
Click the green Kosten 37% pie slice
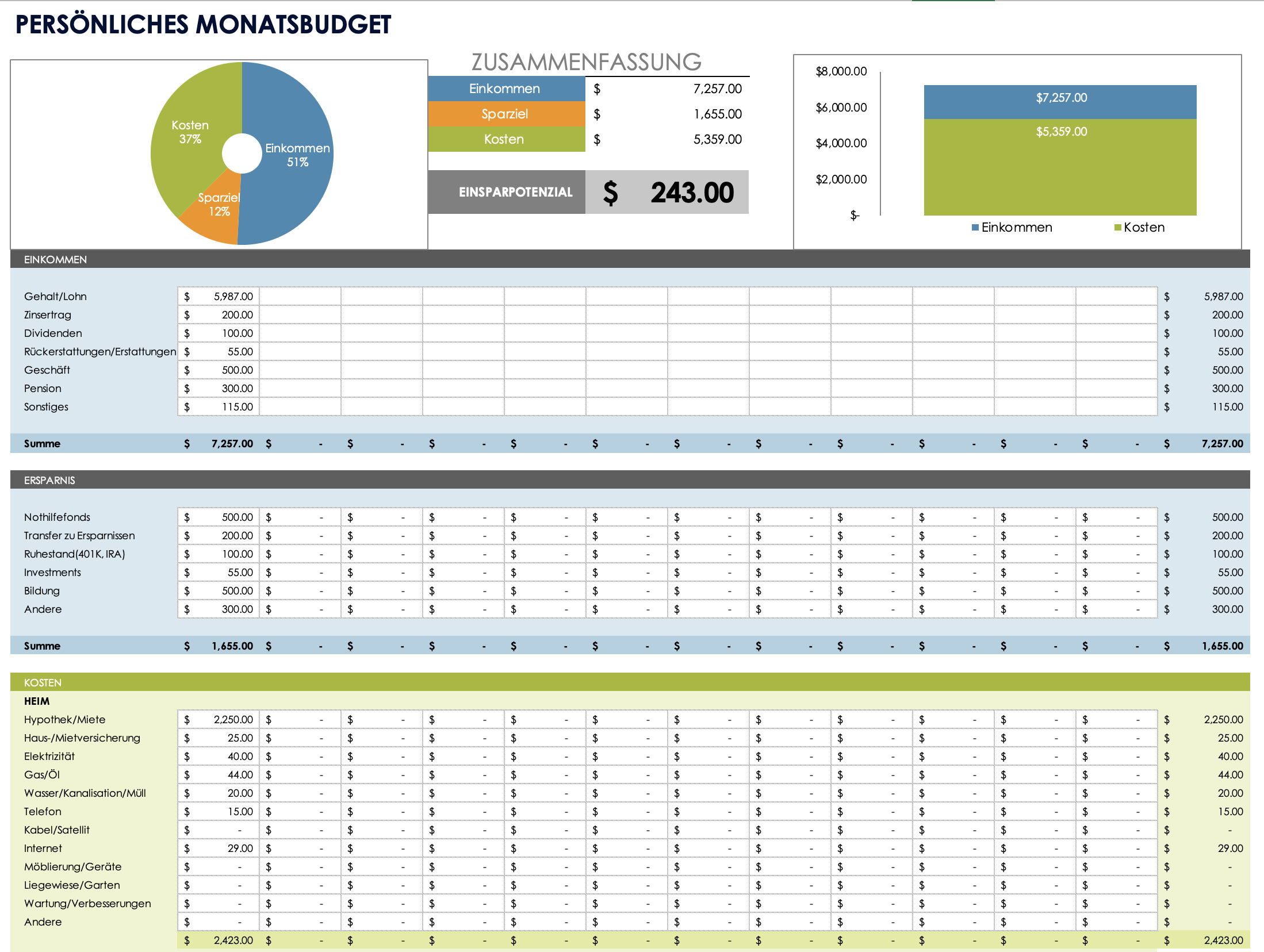190,132
